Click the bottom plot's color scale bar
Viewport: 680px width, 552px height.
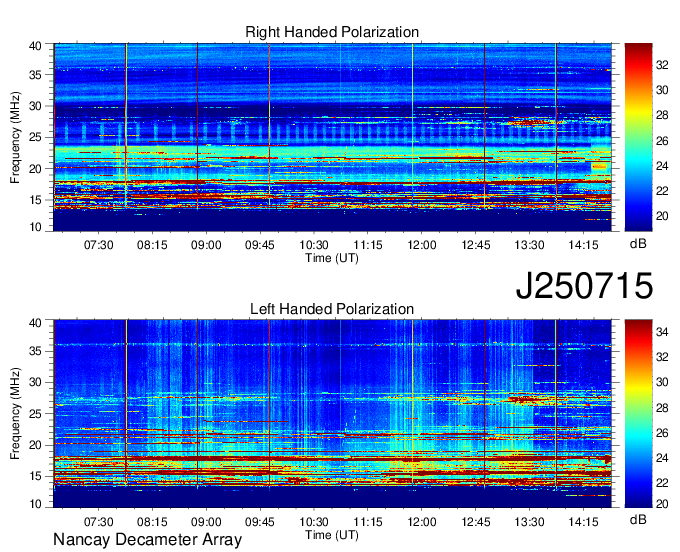coord(638,413)
